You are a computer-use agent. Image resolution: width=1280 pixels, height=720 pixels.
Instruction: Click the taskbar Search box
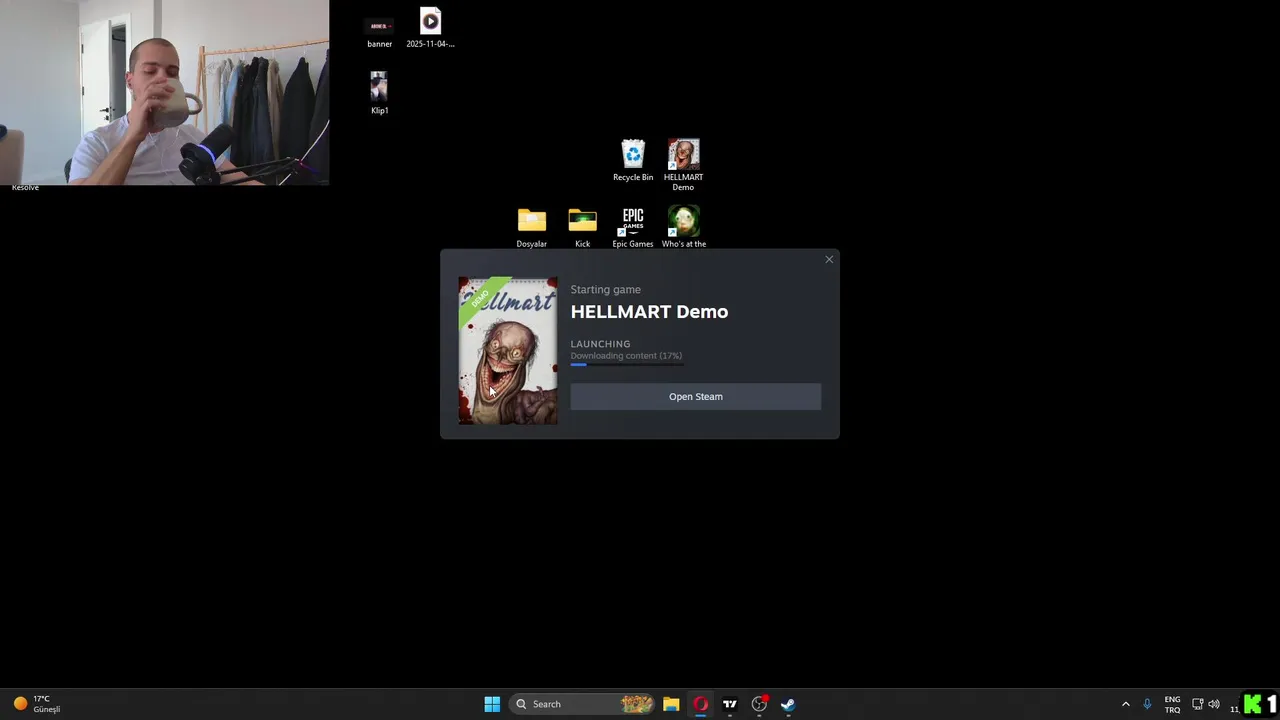tap(584, 704)
